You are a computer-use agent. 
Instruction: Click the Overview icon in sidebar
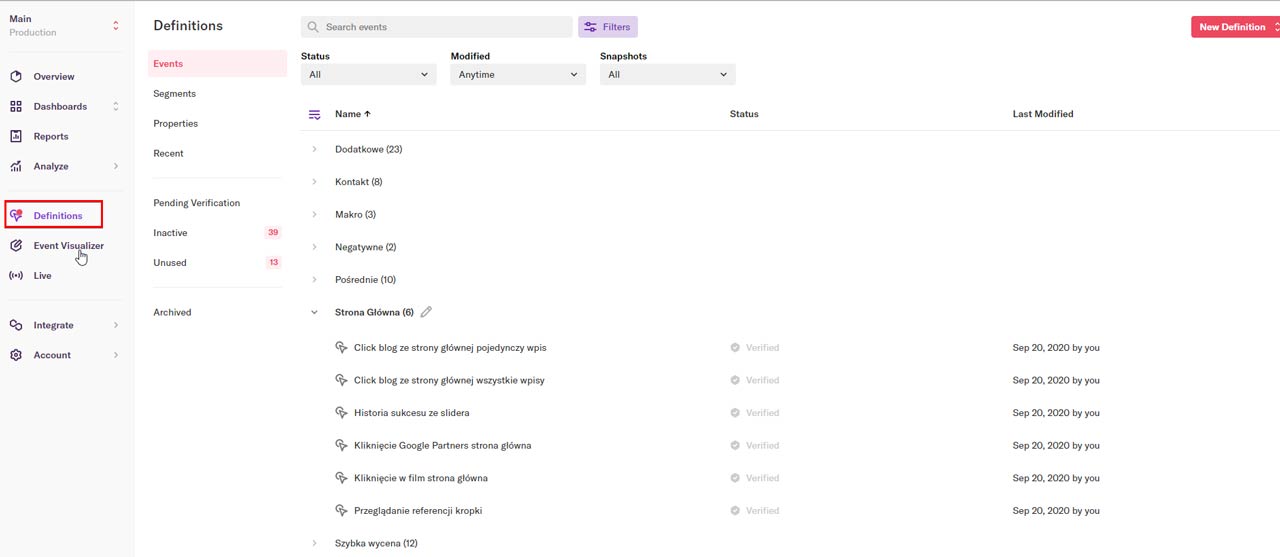point(16,77)
